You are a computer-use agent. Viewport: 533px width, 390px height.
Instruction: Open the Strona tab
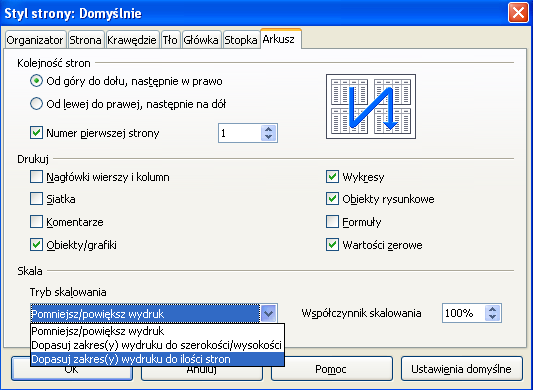click(86, 40)
